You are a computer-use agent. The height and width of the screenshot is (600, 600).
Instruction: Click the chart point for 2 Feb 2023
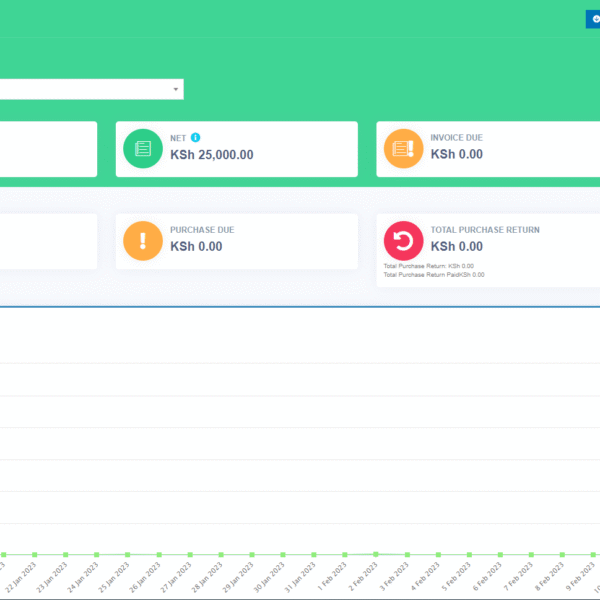[375, 553]
